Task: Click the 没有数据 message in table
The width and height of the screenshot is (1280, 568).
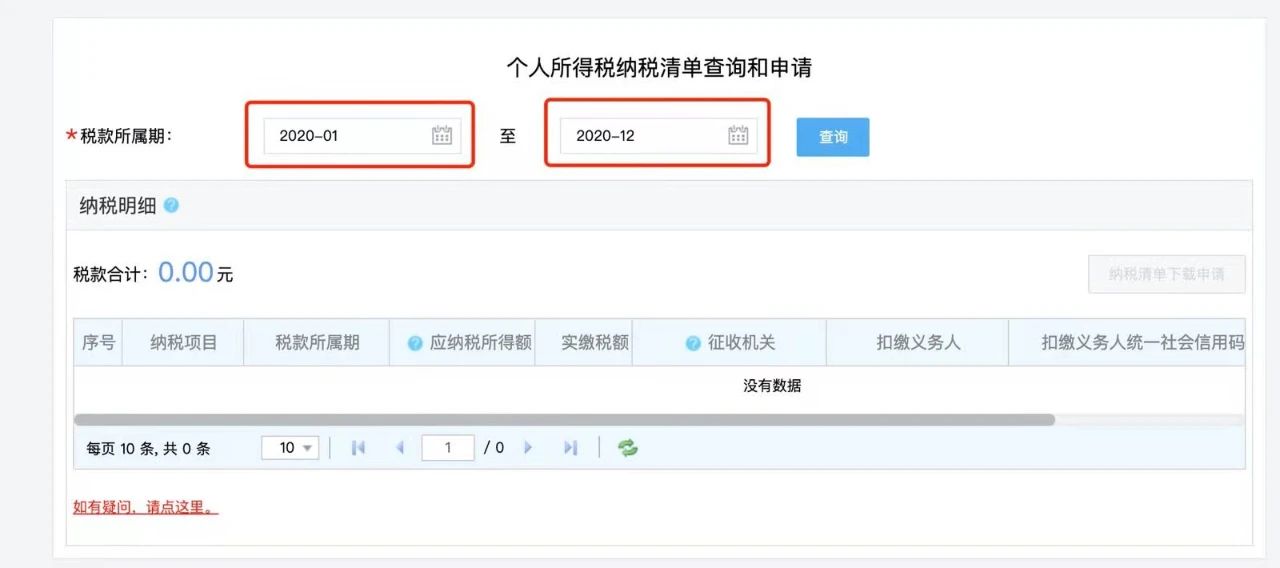Action: click(772, 386)
